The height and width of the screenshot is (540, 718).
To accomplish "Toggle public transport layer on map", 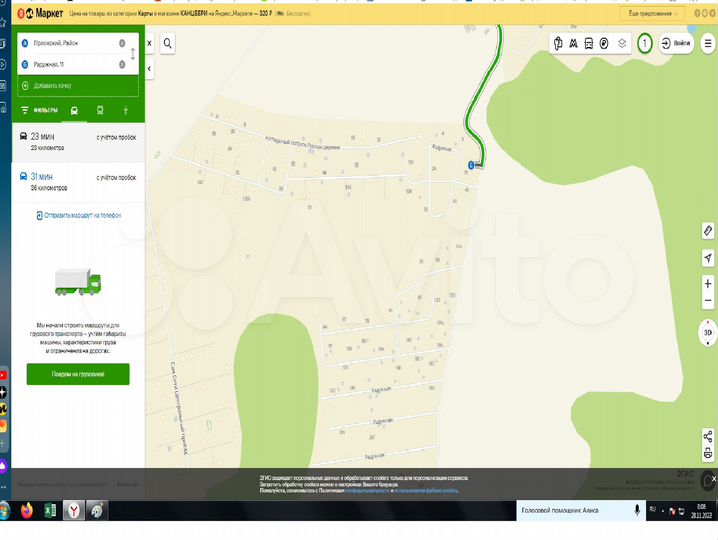I will (x=589, y=43).
